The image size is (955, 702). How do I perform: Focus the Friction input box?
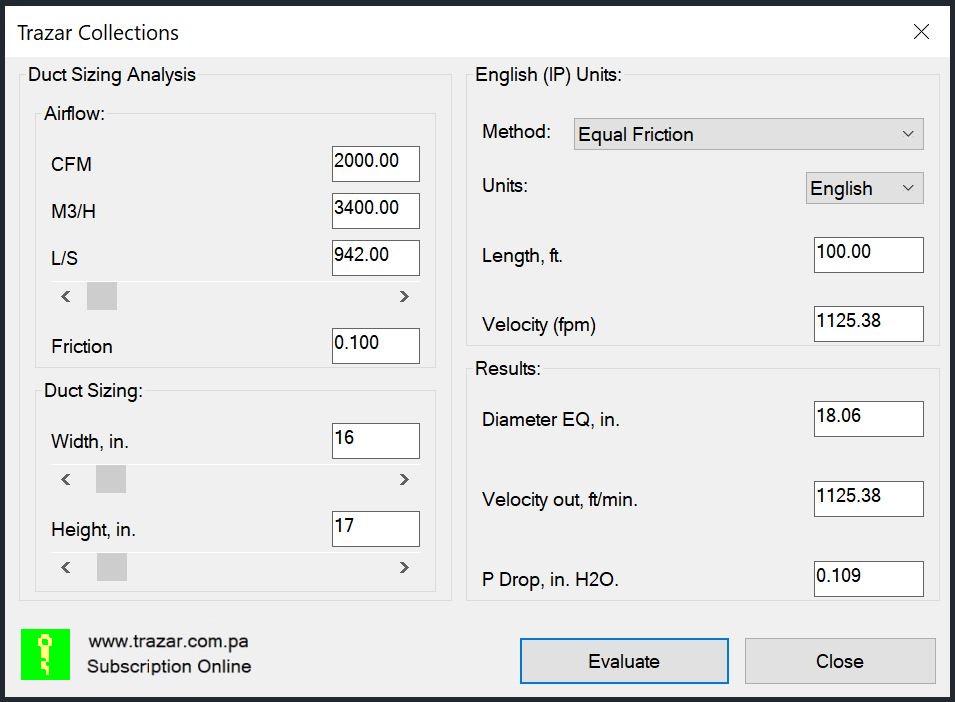click(375, 346)
